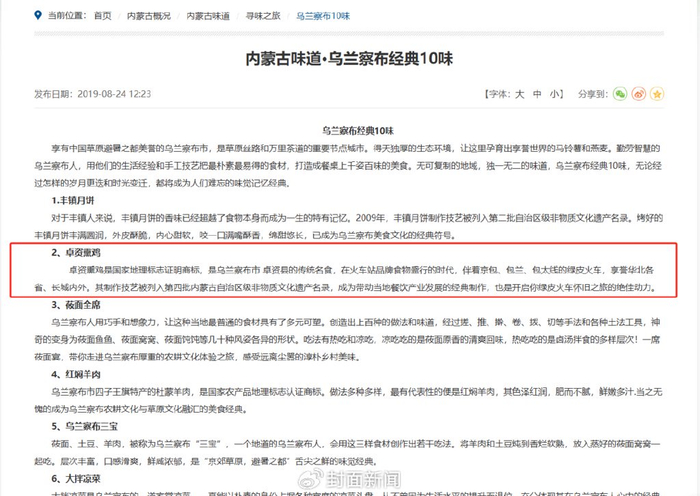The height and width of the screenshot is (496, 700).
Task: Set font size to 大
Action: click(x=520, y=94)
